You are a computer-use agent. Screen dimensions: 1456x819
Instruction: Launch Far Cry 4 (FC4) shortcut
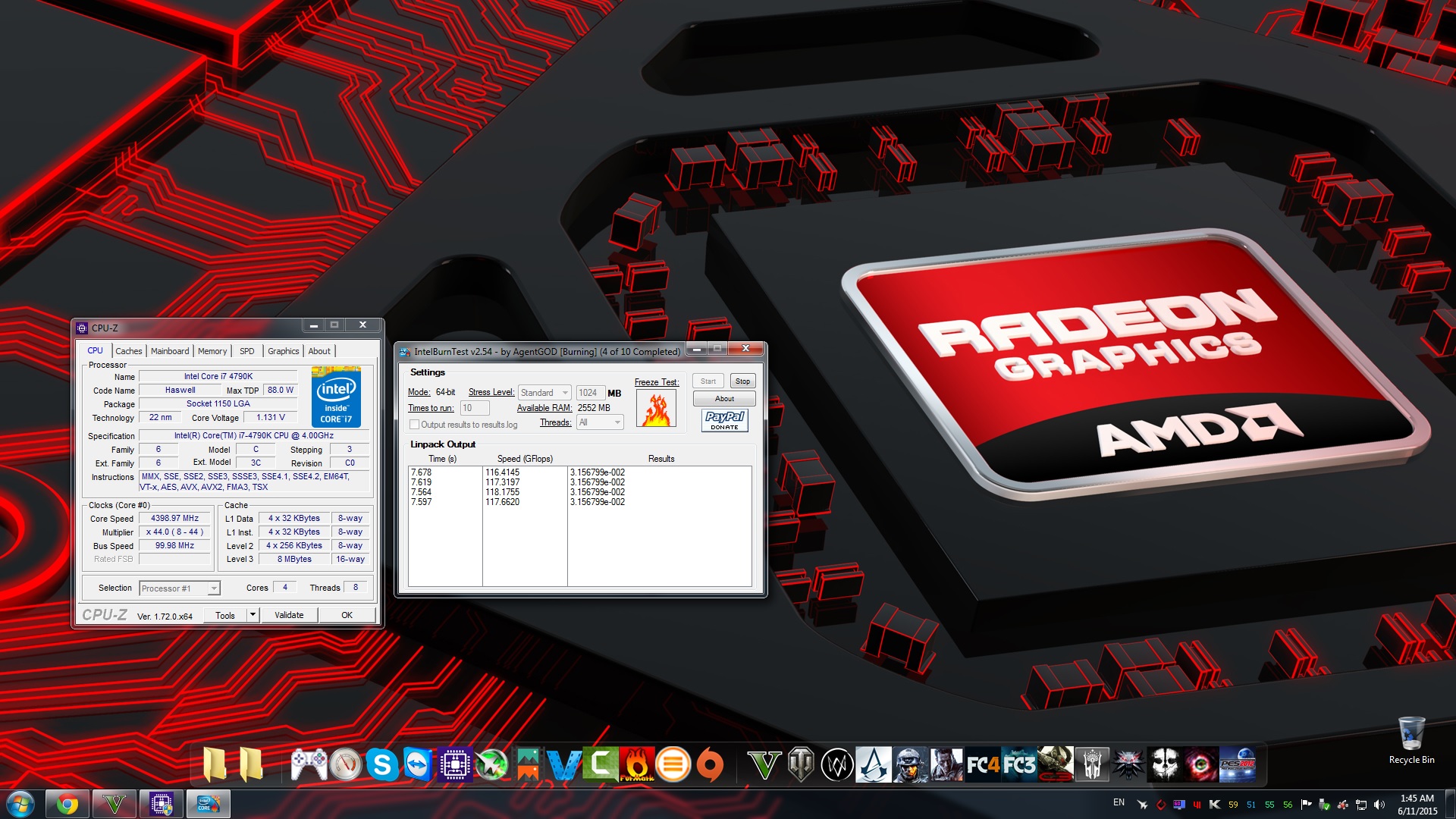coord(983,764)
